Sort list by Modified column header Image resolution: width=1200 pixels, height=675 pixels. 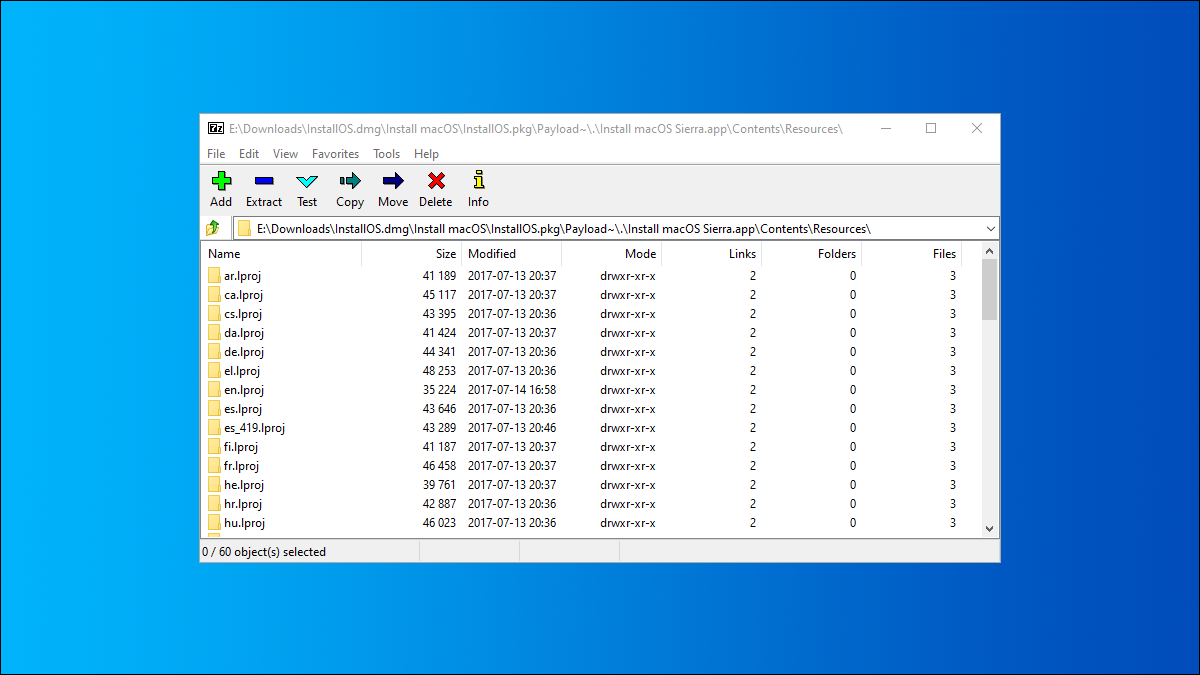coord(492,254)
